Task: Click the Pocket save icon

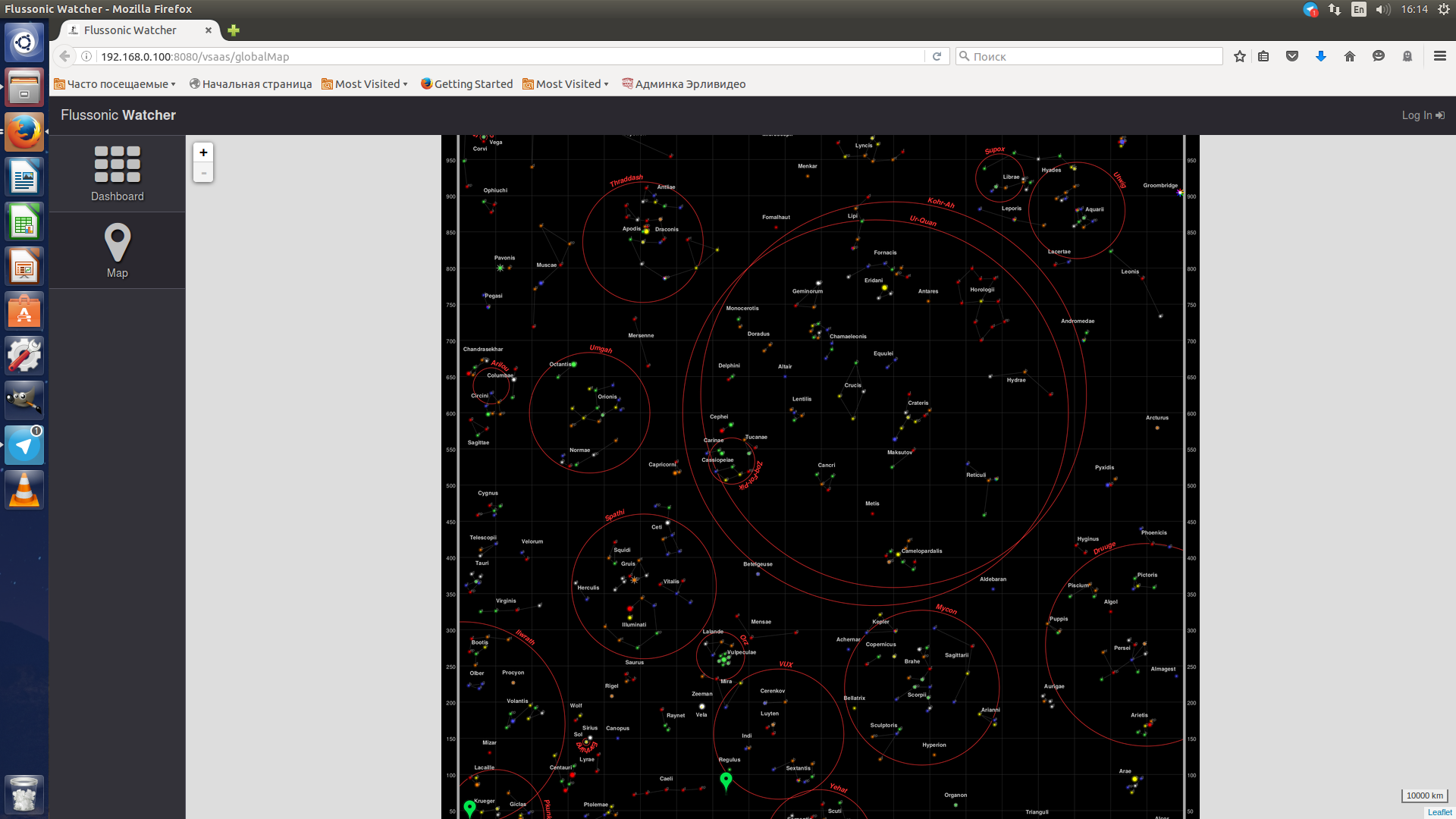Action: (1292, 56)
